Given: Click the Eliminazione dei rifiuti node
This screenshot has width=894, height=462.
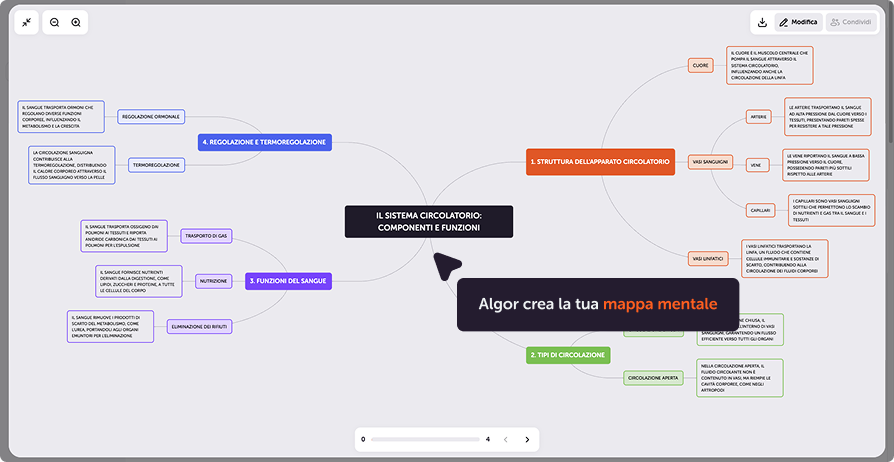Looking at the screenshot, I should [x=200, y=327].
